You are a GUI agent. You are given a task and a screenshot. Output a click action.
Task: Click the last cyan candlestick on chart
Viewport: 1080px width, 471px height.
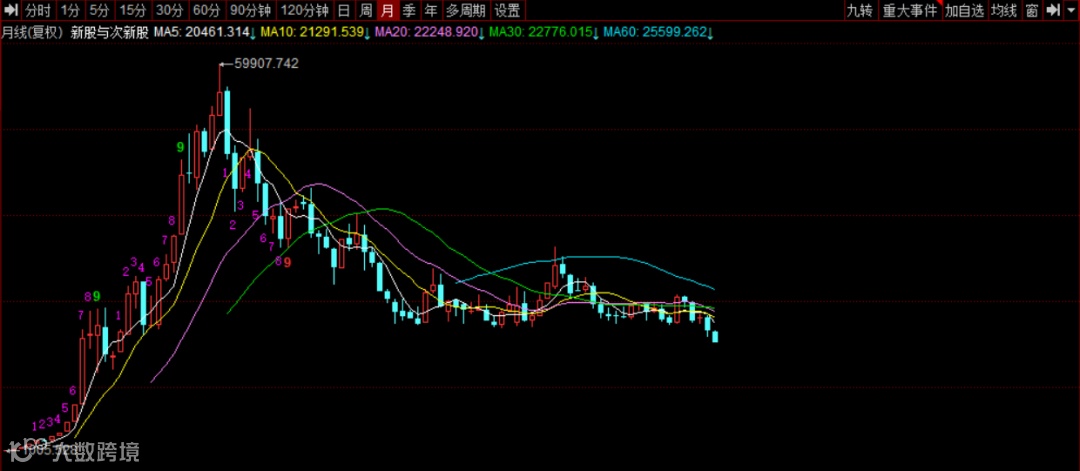[715, 336]
